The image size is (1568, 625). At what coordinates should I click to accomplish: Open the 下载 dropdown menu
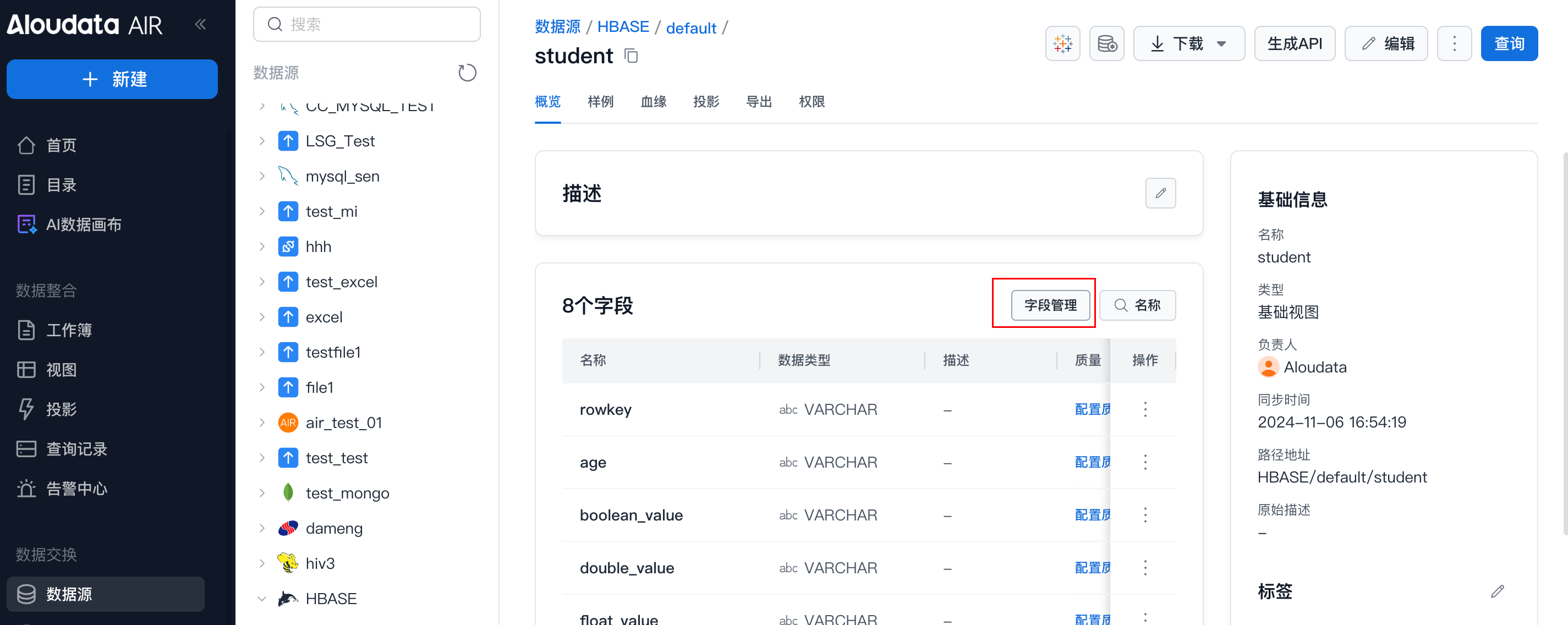point(1188,44)
